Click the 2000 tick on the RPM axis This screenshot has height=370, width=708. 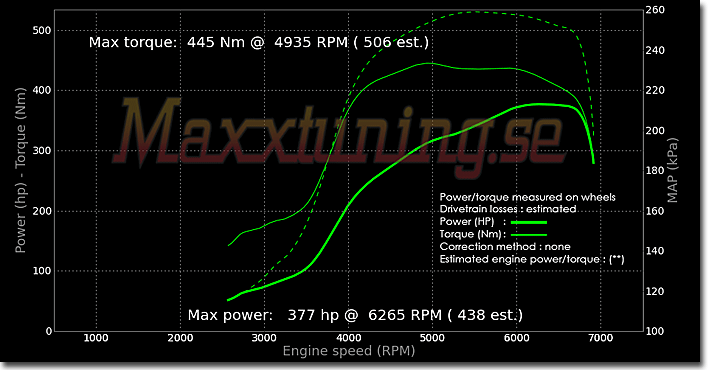pyautogui.click(x=180, y=338)
